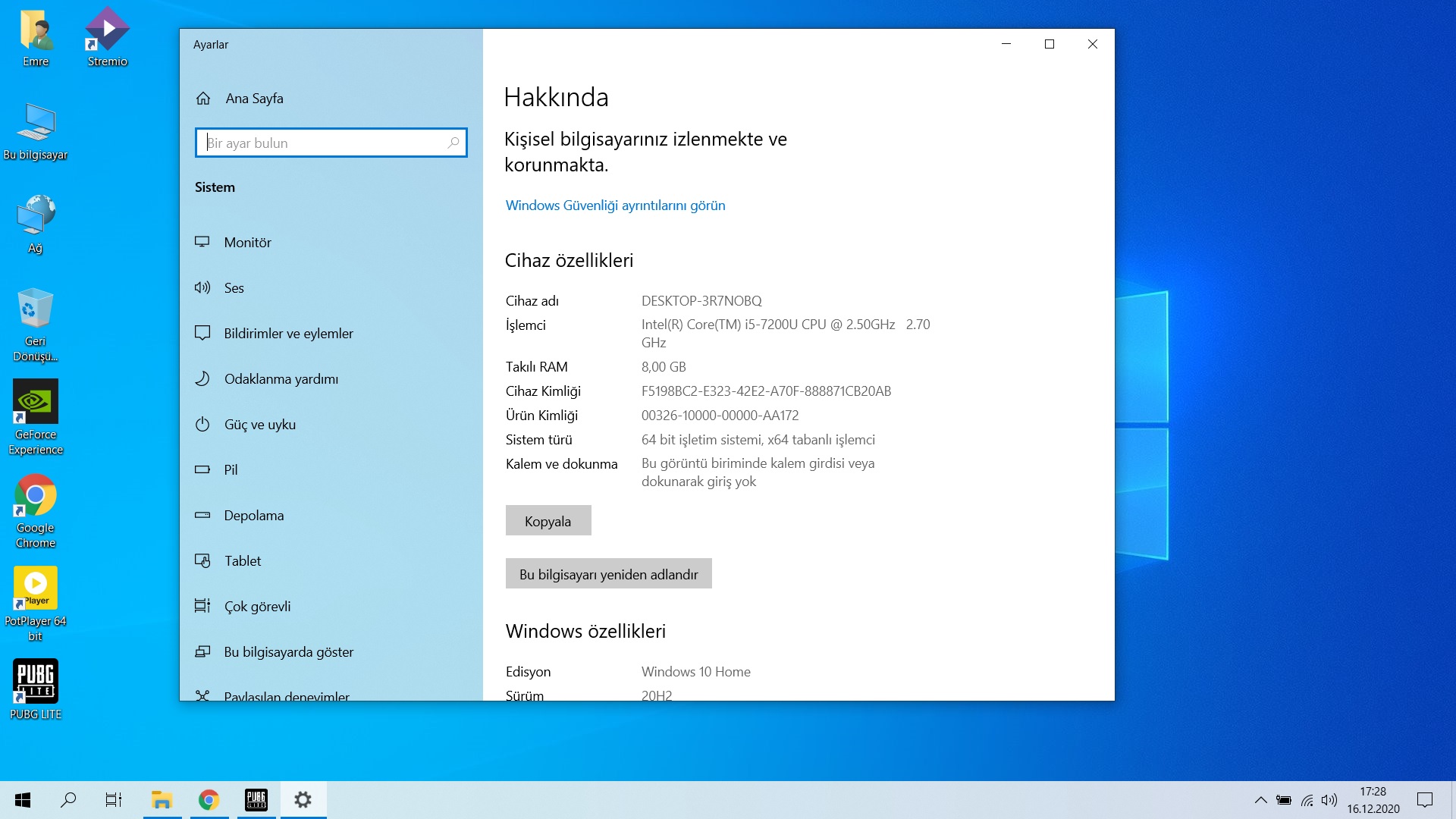Click the search magnifier in settings search box

453,143
